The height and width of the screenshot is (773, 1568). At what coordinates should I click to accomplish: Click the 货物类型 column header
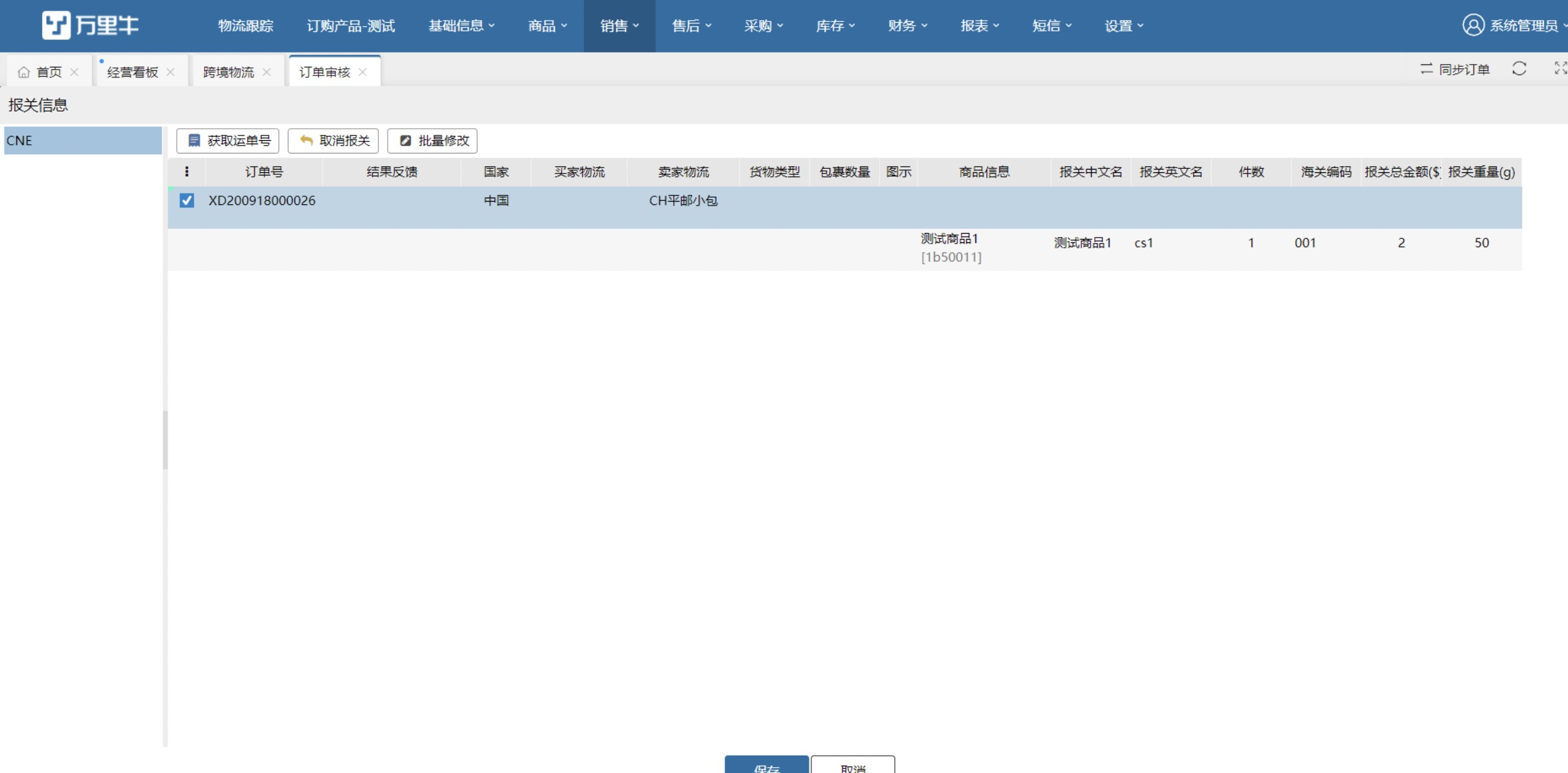(775, 172)
